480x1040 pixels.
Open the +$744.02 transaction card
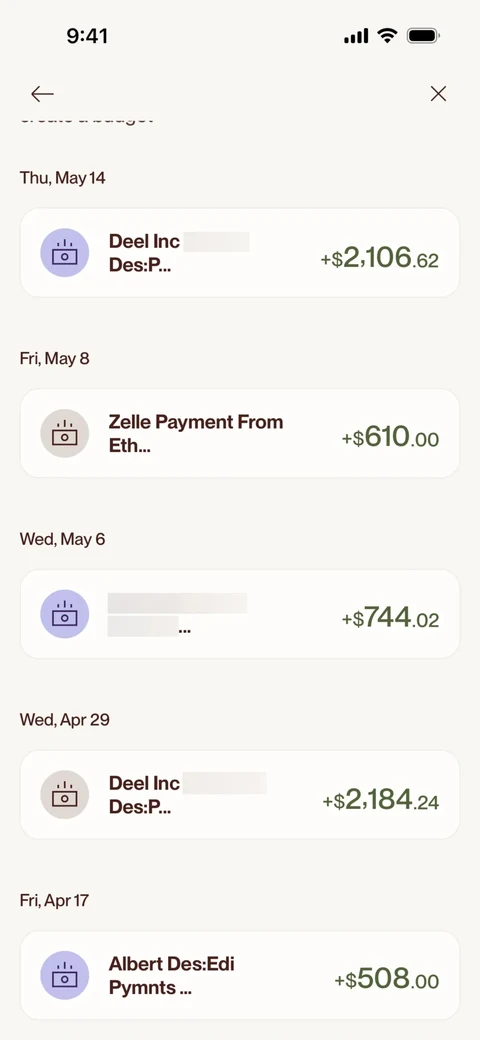pyautogui.click(x=240, y=614)
